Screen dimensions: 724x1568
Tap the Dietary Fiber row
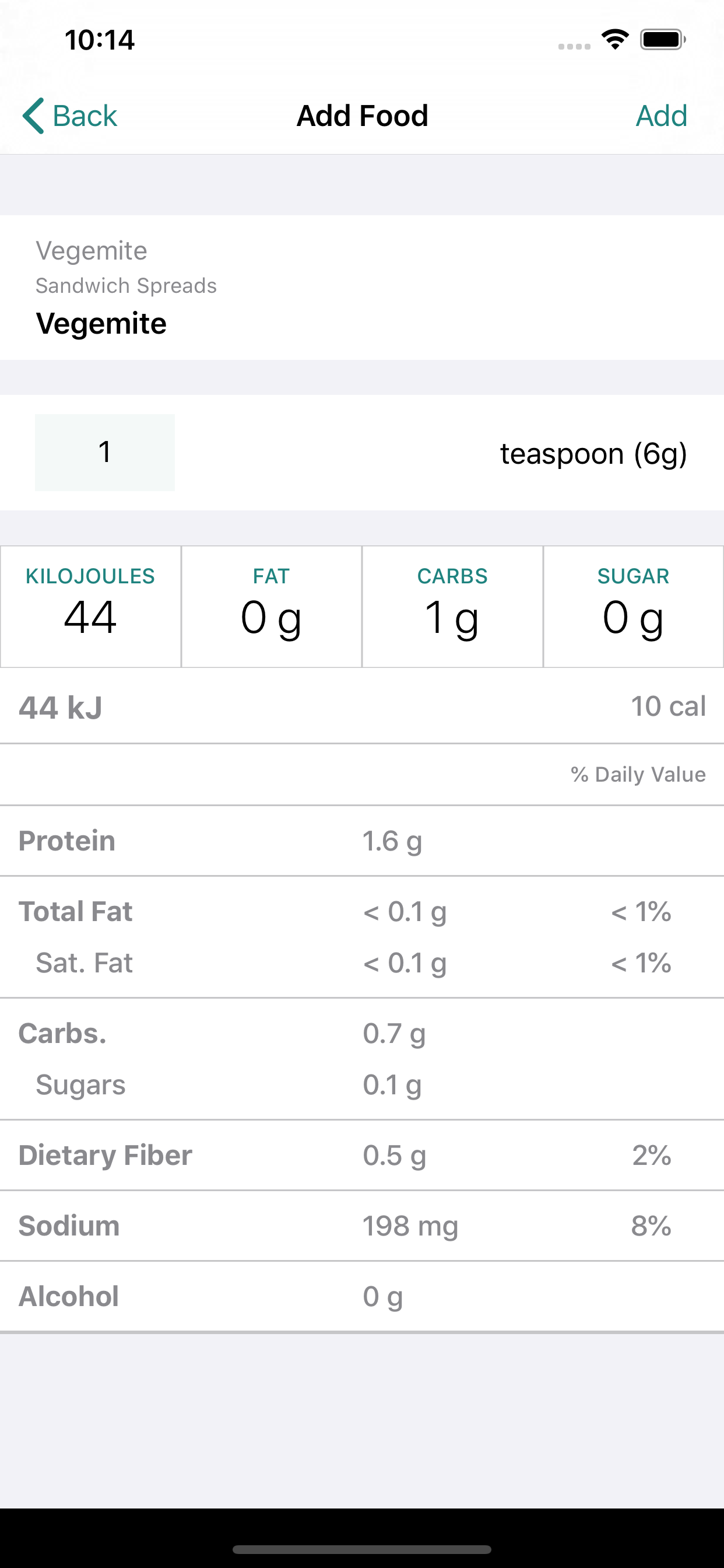(x=362, y=1154)
